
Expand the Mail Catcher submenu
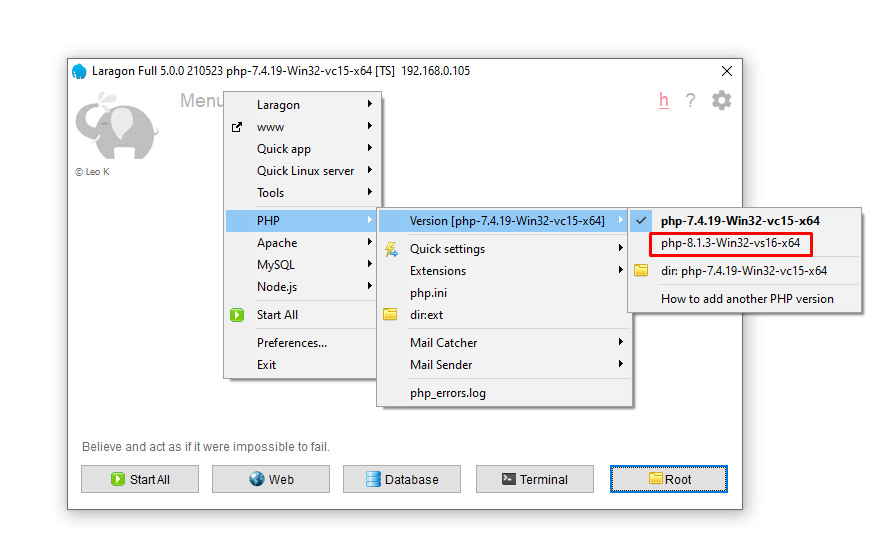tap(504, 343)
